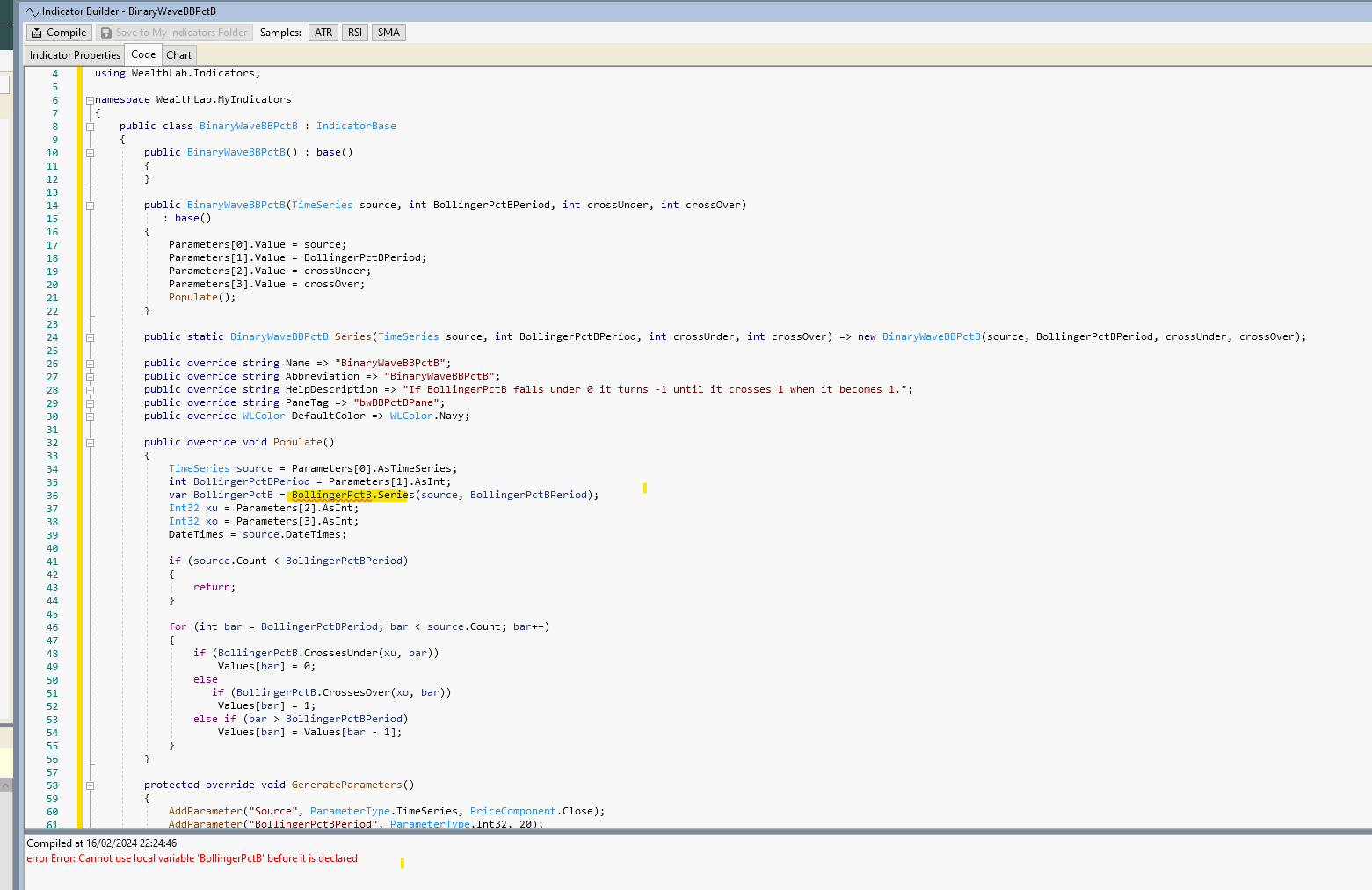
Task: Collapse the static Series method line
Action: (90, 337)
